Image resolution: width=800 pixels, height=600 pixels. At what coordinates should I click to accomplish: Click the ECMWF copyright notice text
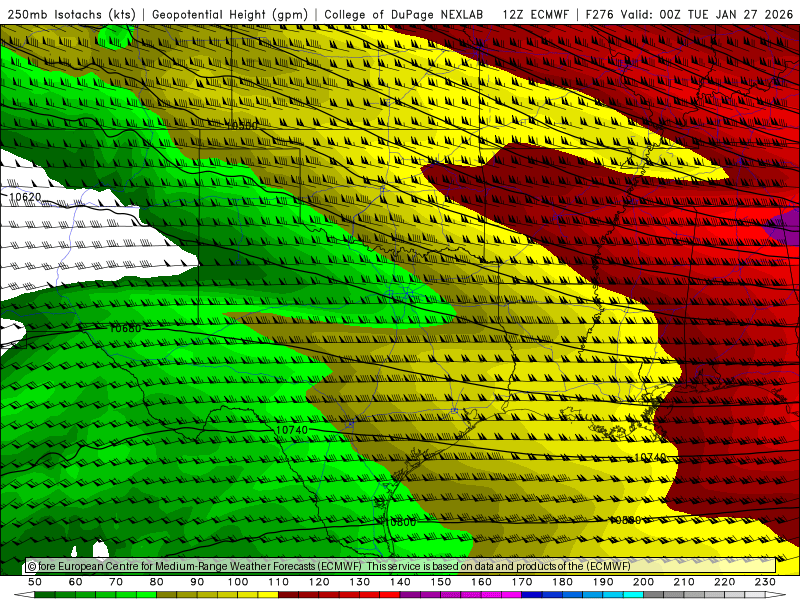(x=329, y=566)
